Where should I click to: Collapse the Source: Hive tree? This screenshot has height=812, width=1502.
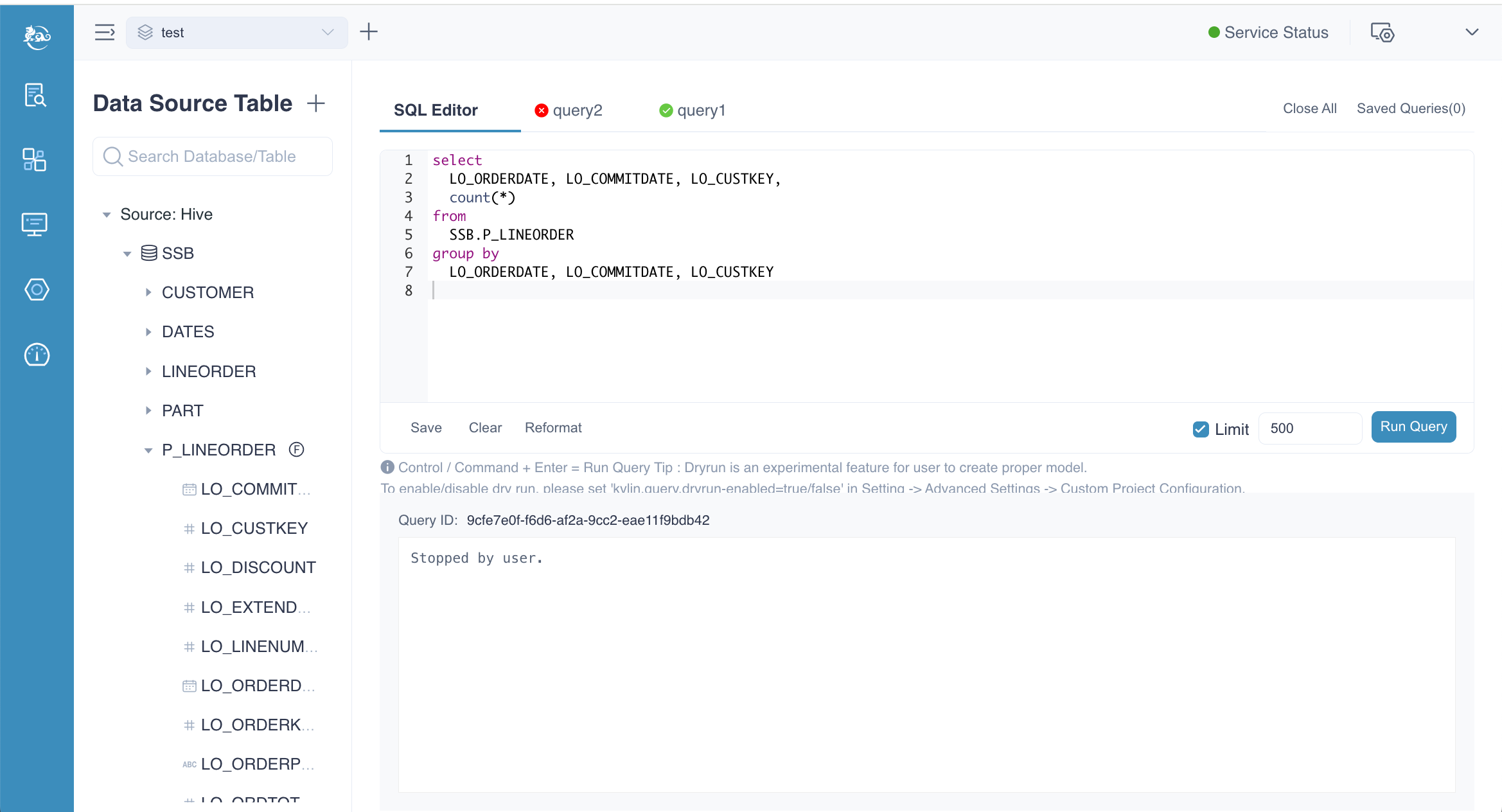107,215
